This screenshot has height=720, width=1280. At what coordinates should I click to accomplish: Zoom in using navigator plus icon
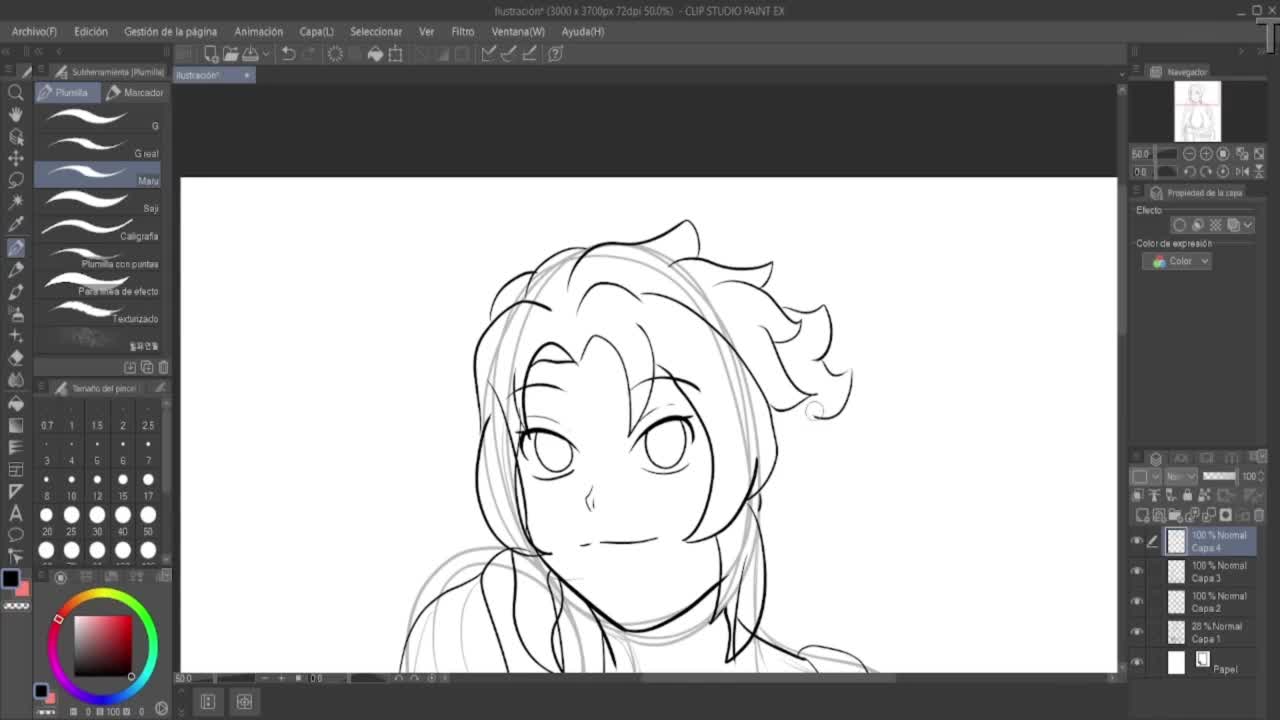[x=1206, y=154]
